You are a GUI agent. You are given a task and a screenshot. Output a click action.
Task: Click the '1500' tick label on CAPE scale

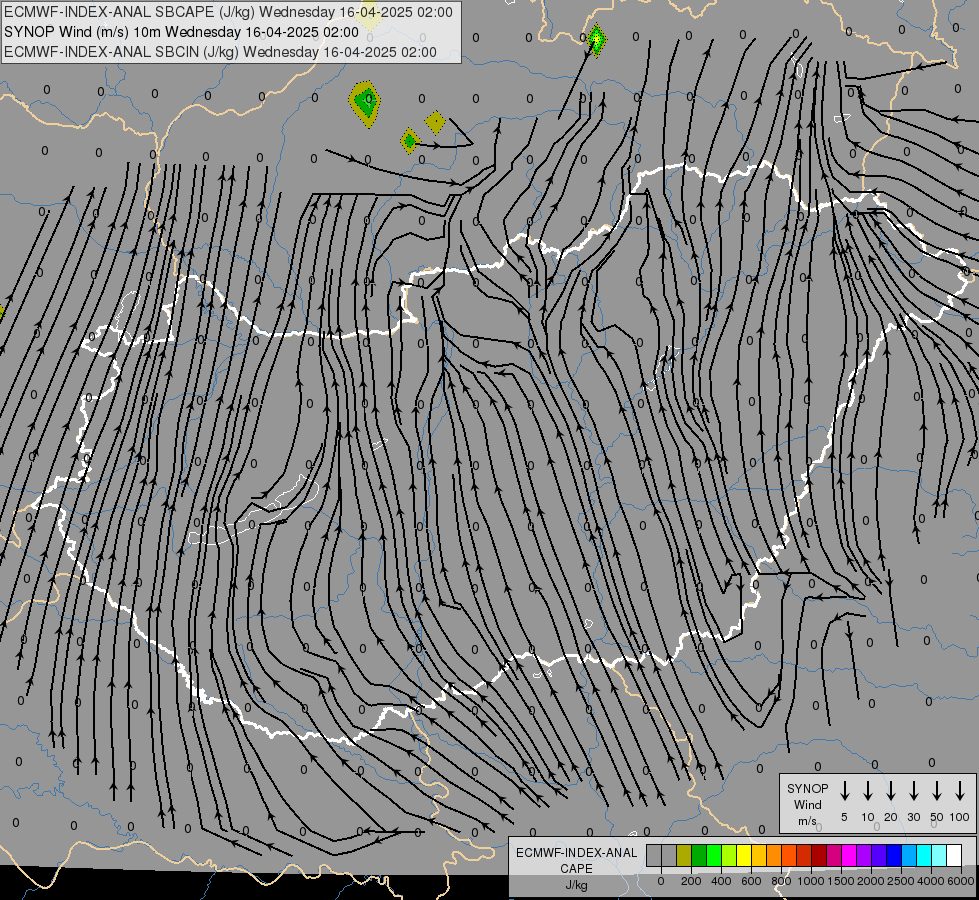click(x=841, y=881)
